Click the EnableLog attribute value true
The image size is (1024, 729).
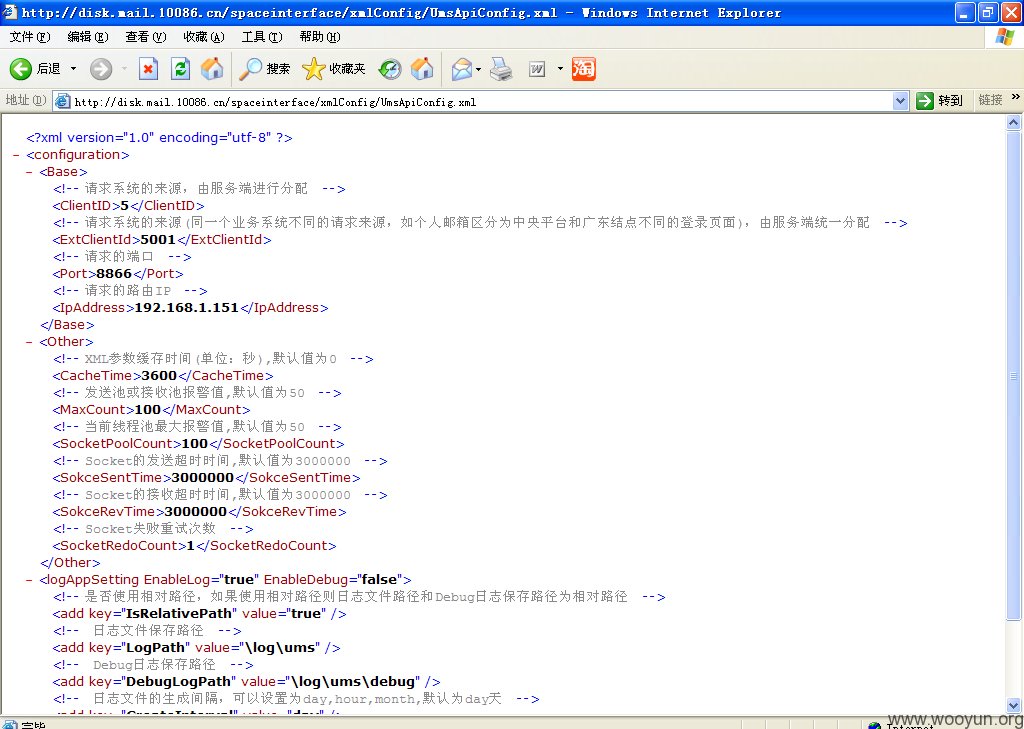click(x=238, y=579)
